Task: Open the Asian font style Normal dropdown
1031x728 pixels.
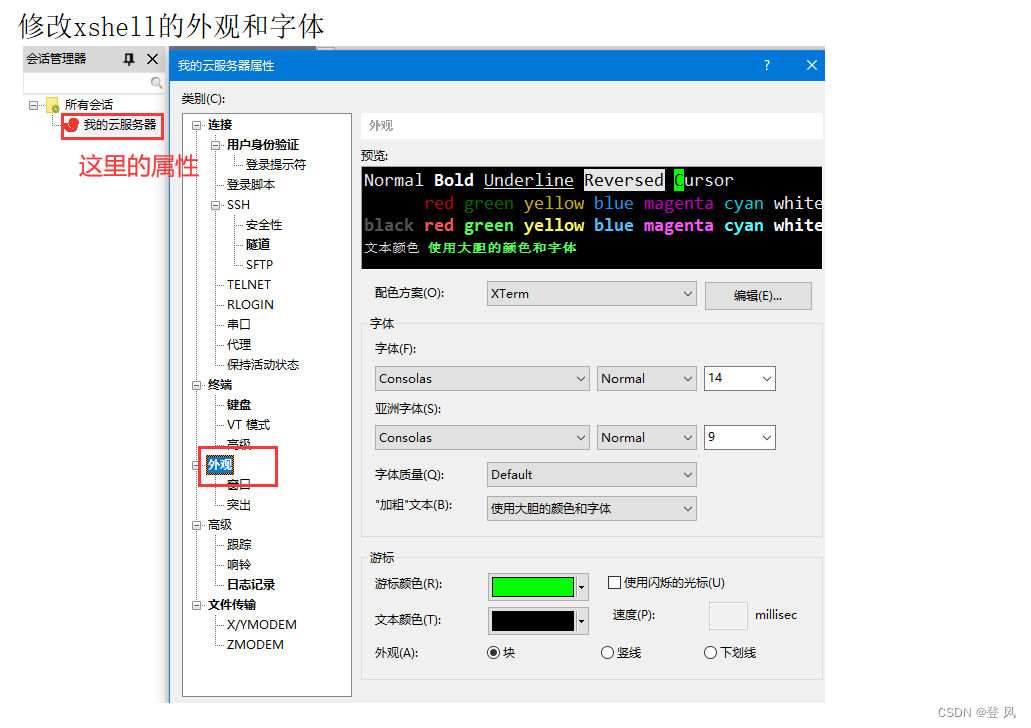Action: 646,438
